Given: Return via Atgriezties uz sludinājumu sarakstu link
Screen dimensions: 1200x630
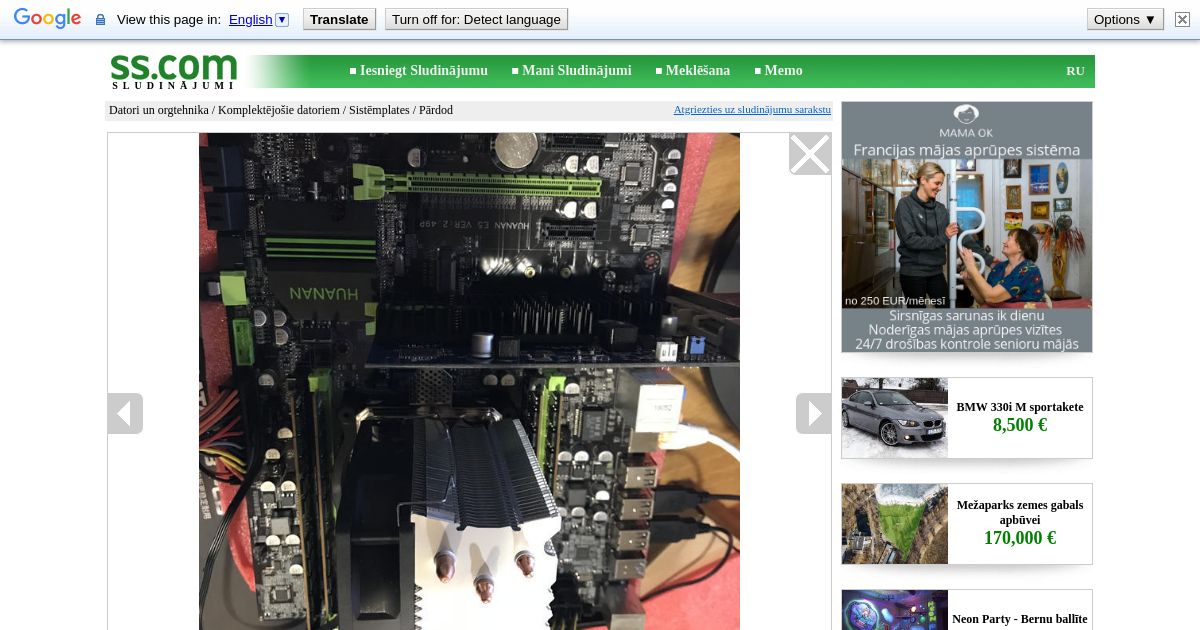Looking at the screenshot, I should tap(752, 110).
